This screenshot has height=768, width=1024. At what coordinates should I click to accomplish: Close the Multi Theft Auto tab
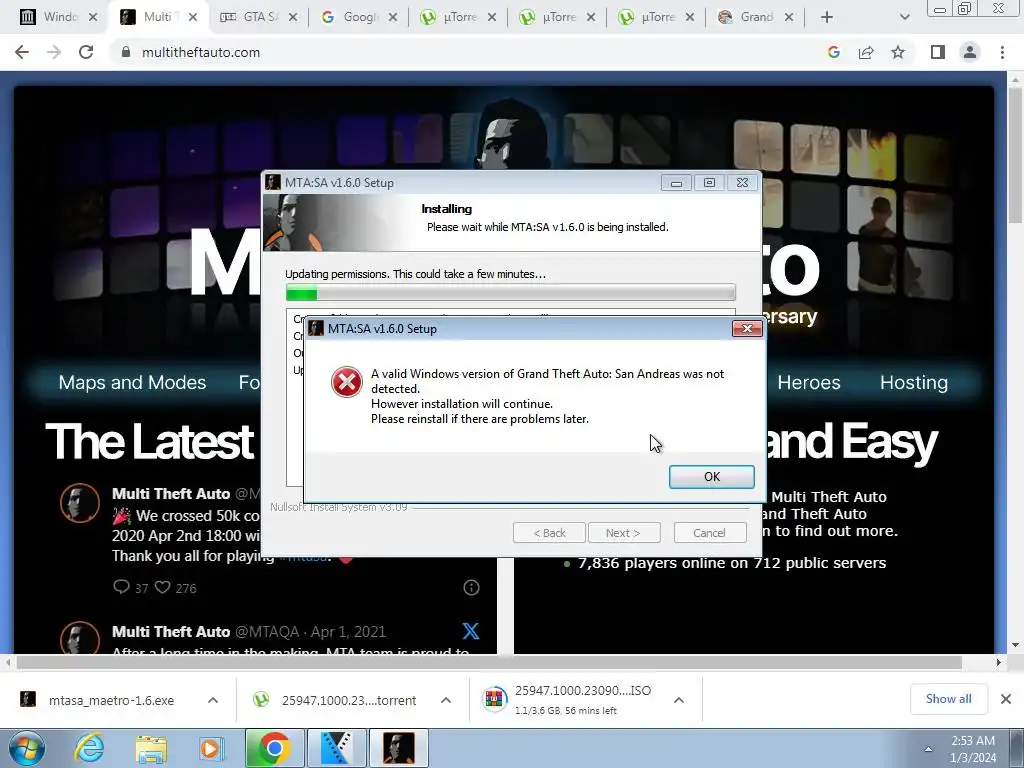tap(193, 17)
